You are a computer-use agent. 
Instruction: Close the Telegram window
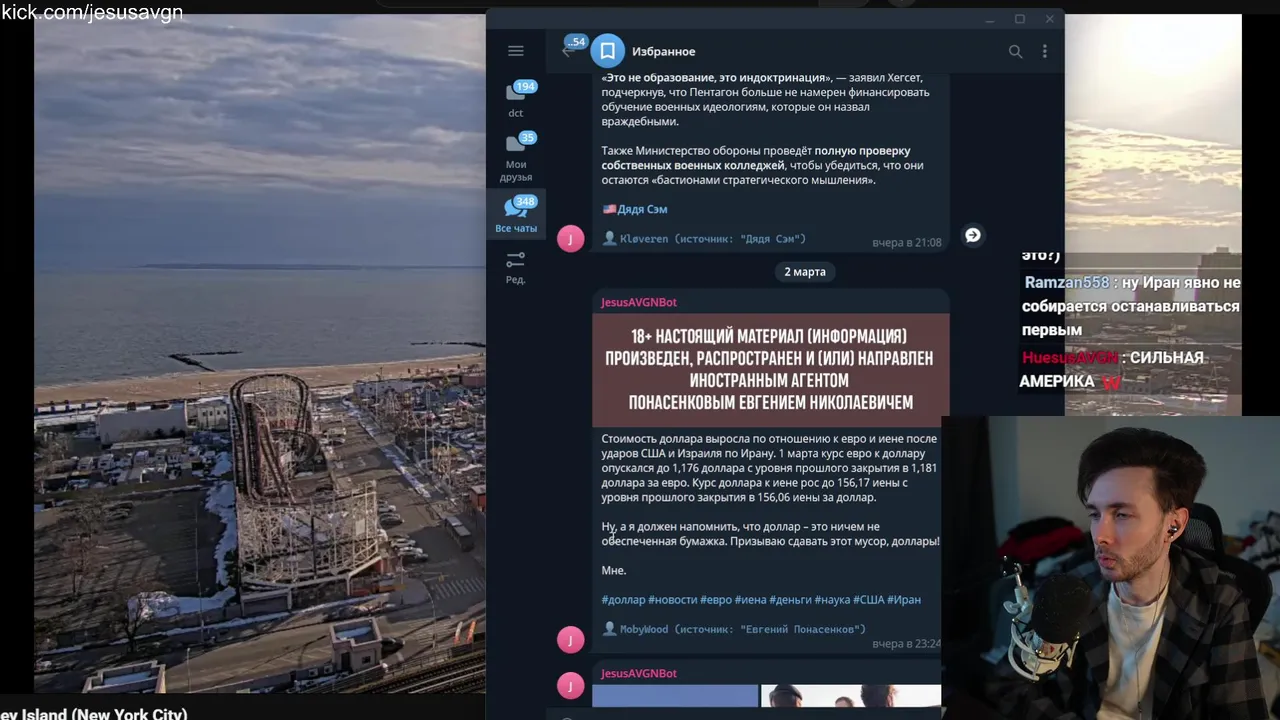coord(1049,19)
